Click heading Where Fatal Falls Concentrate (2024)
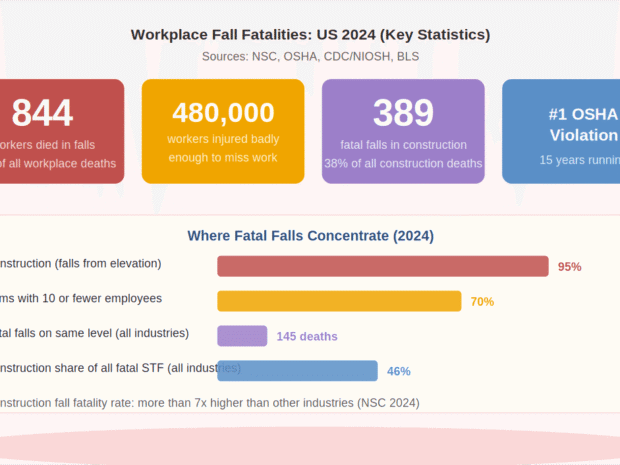The height and width of the screenshot is (465, 620). tap(310, 236)
